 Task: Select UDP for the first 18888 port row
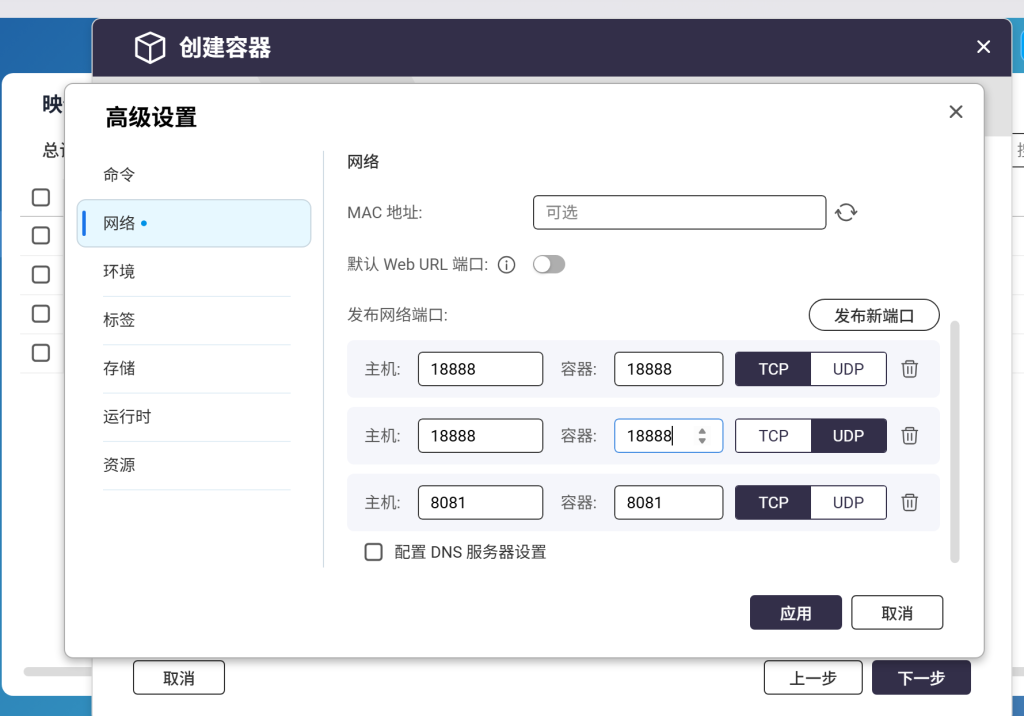tap(848, 369)
